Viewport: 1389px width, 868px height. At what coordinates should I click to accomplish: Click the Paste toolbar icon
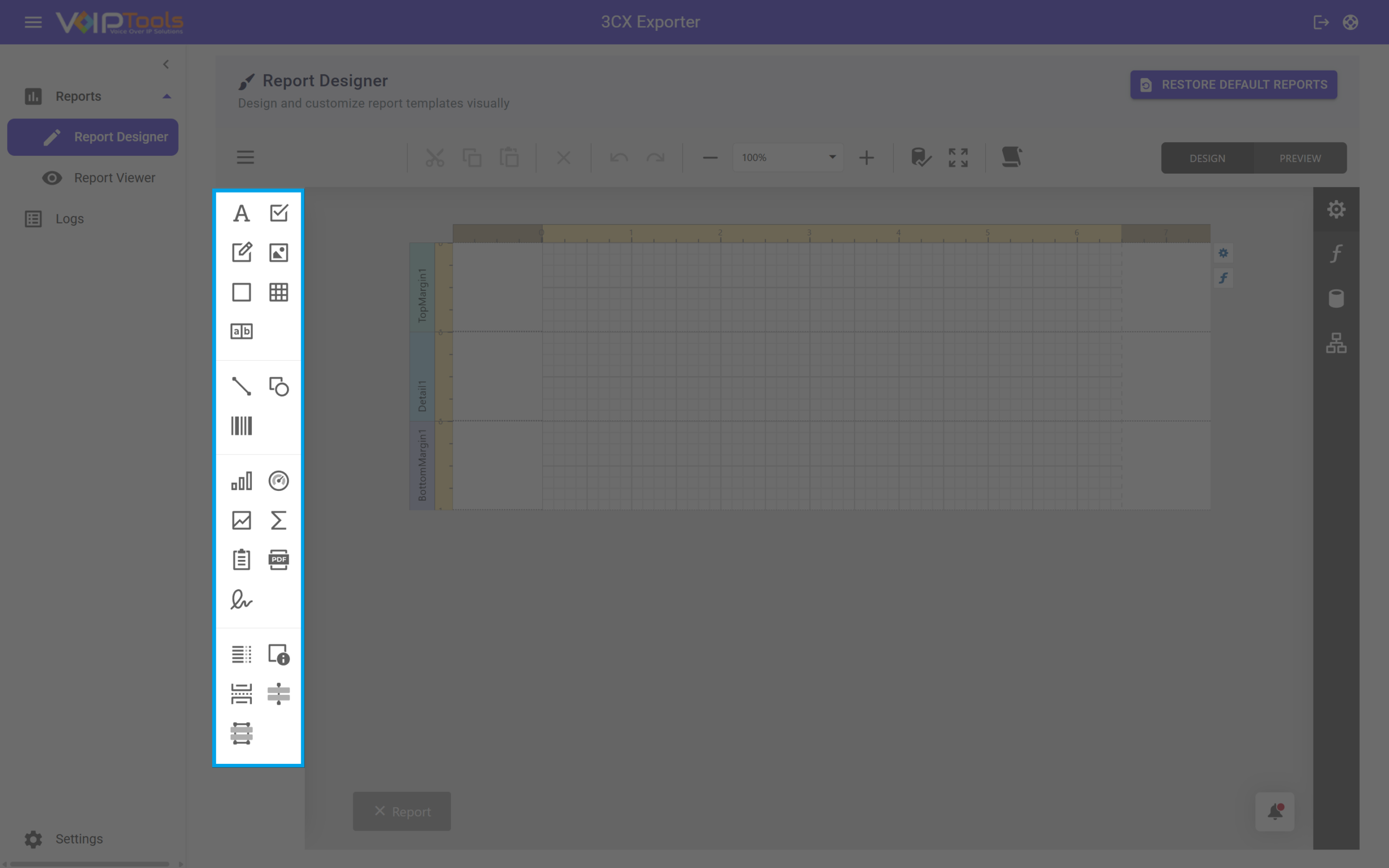[x=509, y=157]
